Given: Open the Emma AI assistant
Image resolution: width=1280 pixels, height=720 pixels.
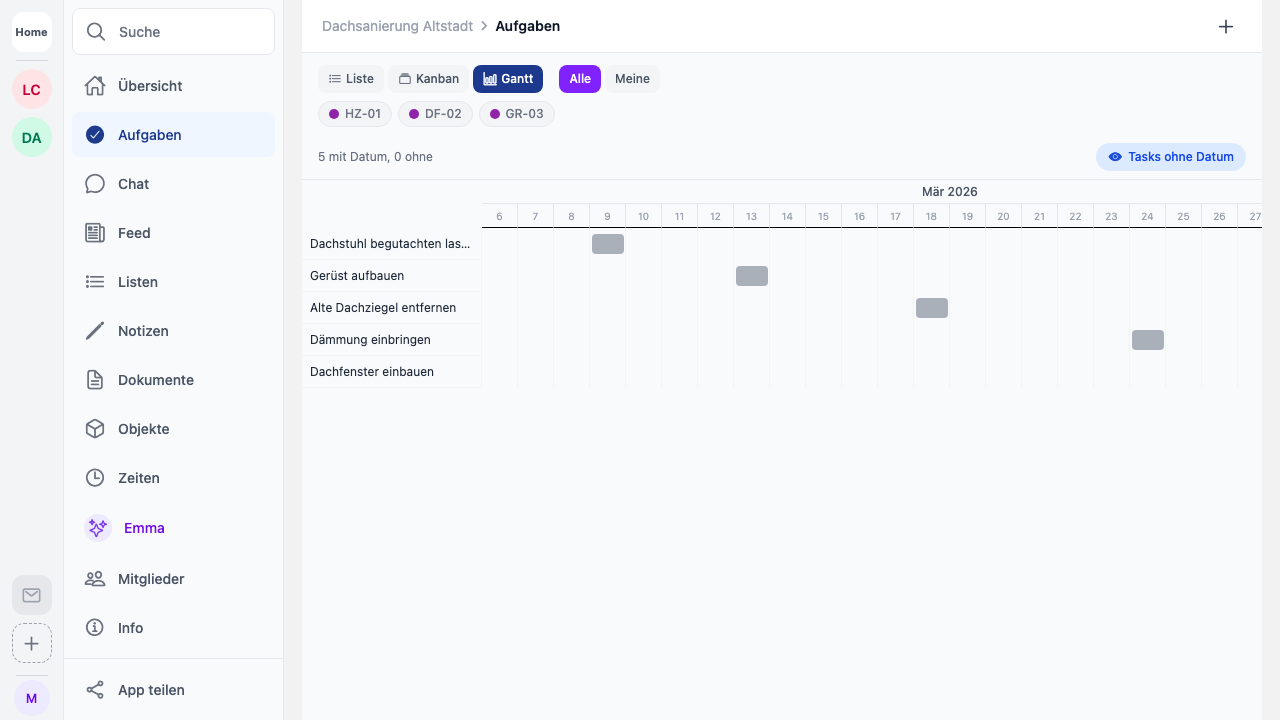Looking at the screenshot, I should (143, 528).
